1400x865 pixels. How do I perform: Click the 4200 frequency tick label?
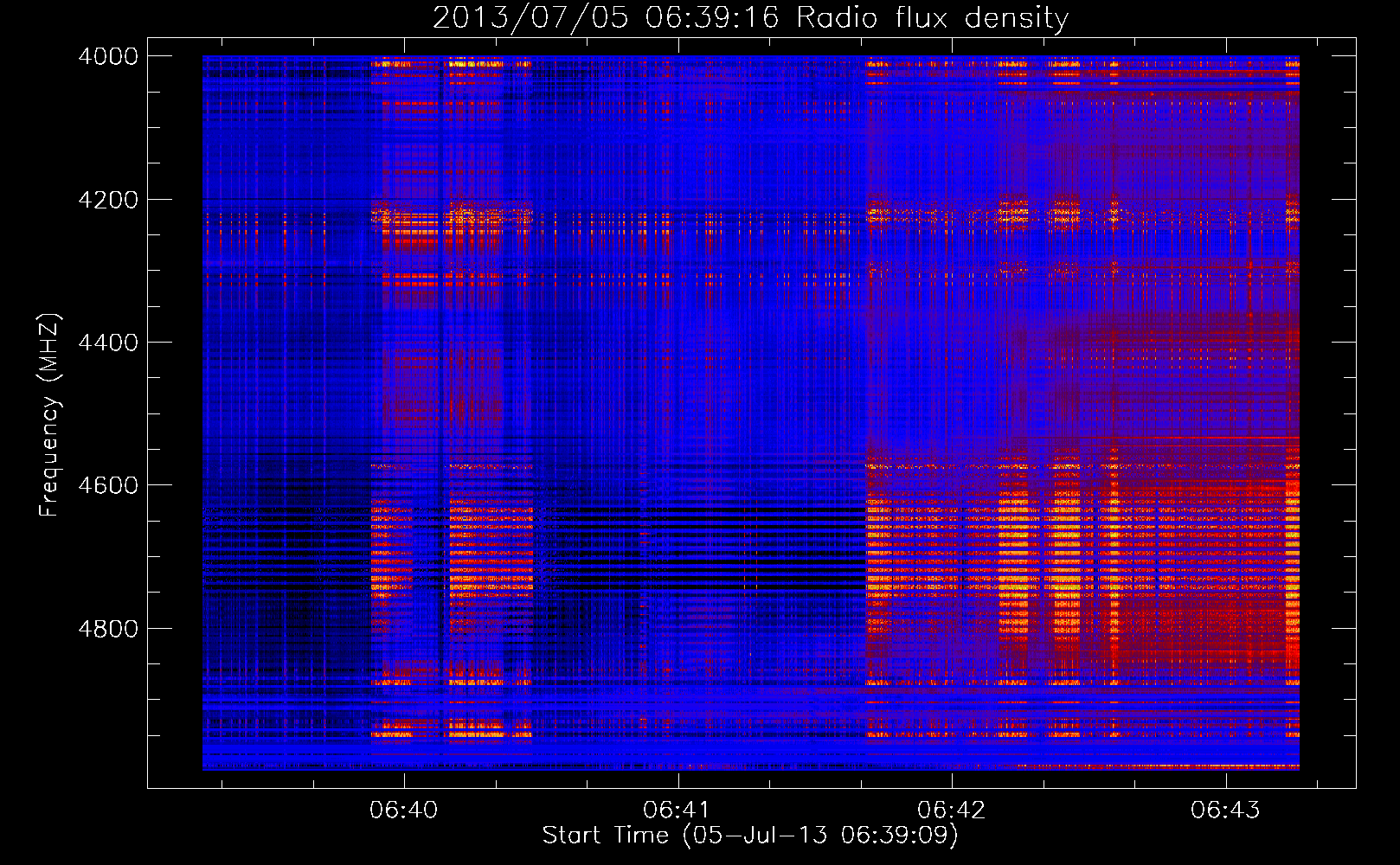[108, 200]
